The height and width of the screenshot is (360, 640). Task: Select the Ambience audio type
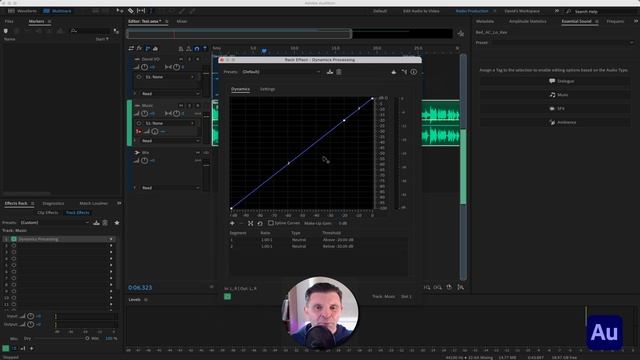pos(555,122)
